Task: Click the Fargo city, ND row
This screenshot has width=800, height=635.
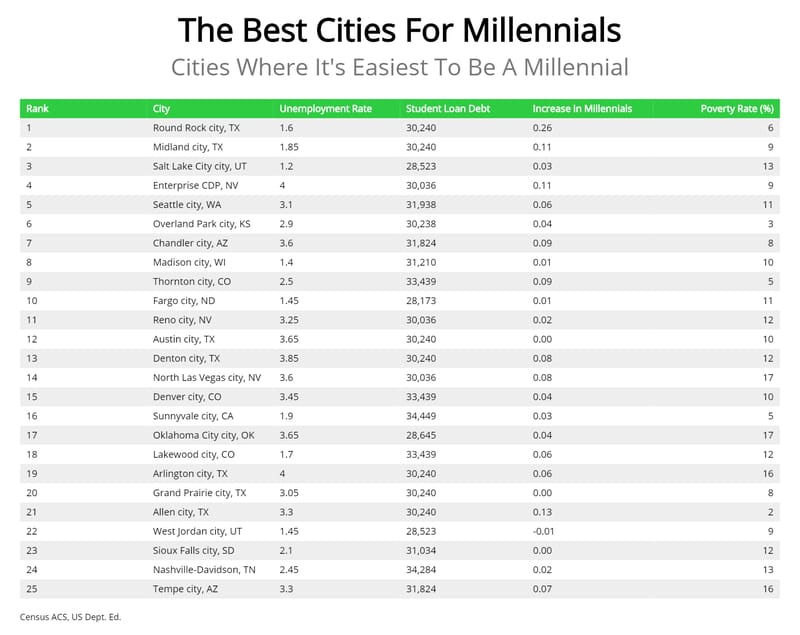Action: [x=184, y=300]
